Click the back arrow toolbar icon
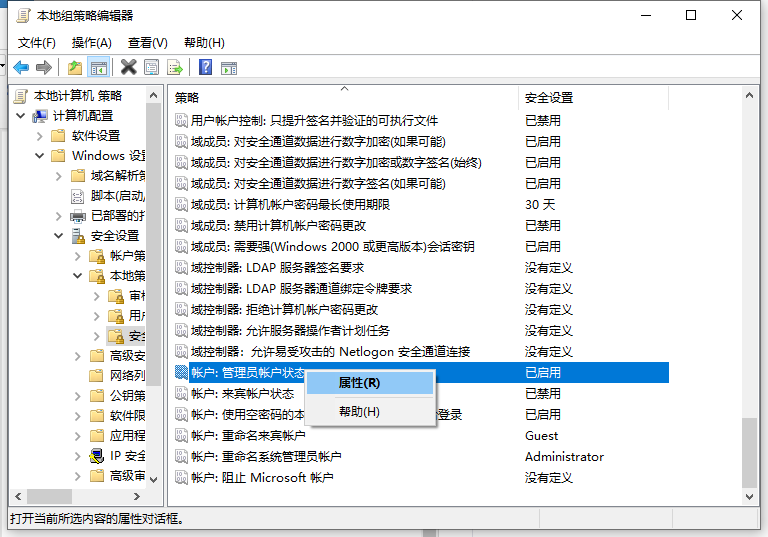 21,67
